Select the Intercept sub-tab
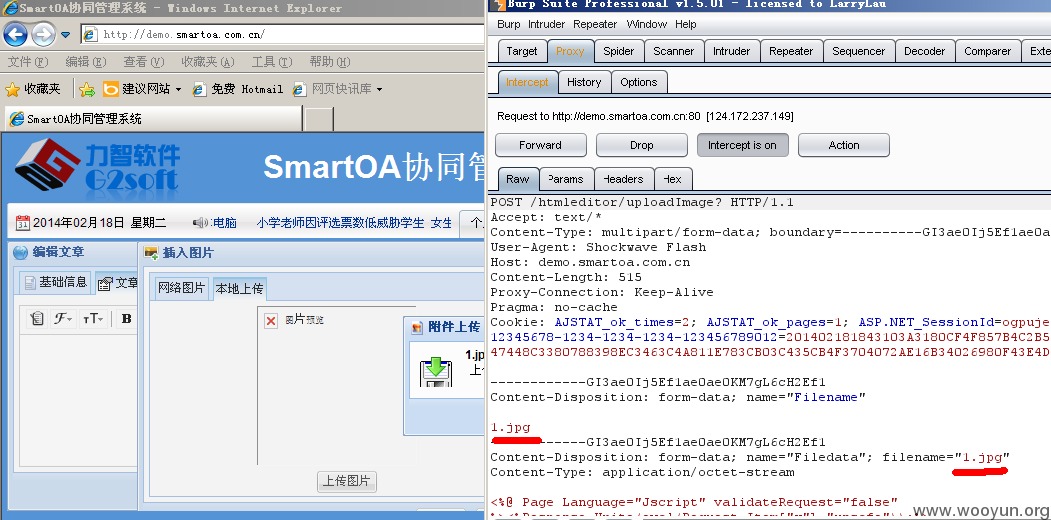This screenshot has height=520, width=1051. click(528, 82)
